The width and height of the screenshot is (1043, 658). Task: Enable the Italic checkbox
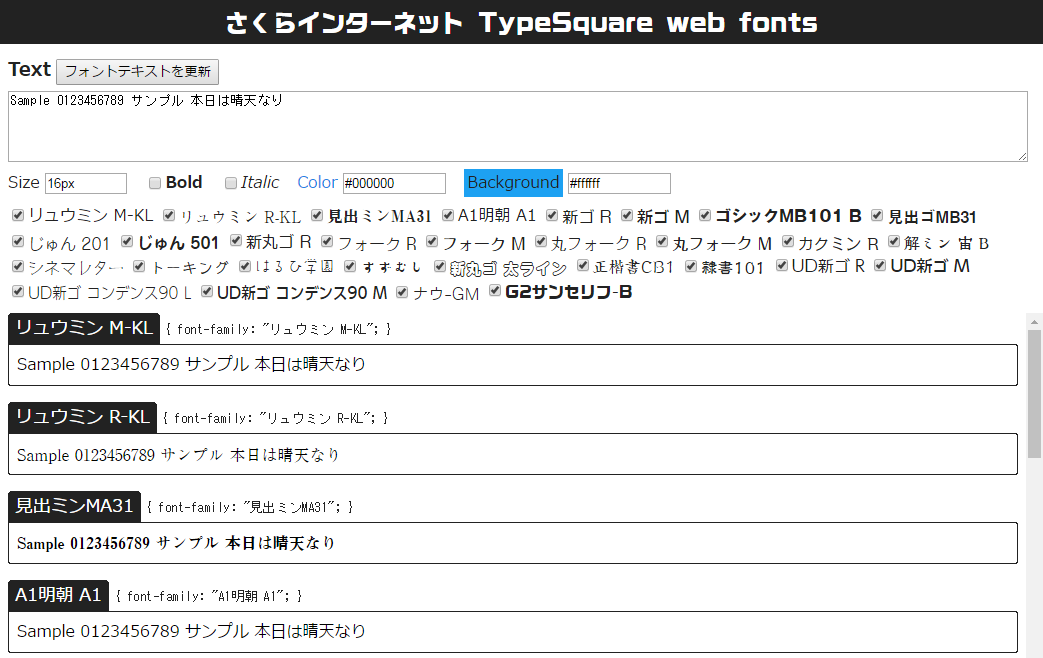(231, 183)
